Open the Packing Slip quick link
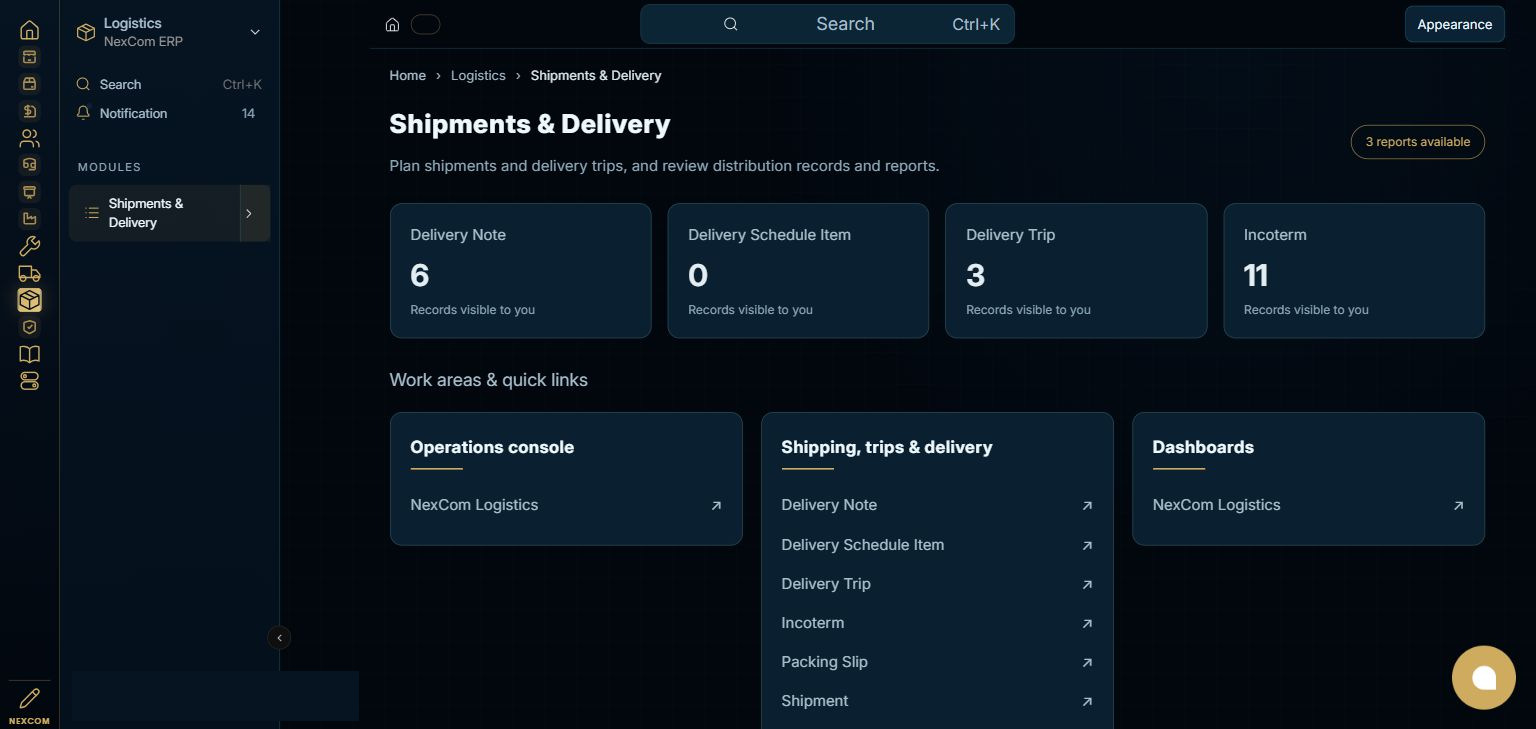 (937, 662)
